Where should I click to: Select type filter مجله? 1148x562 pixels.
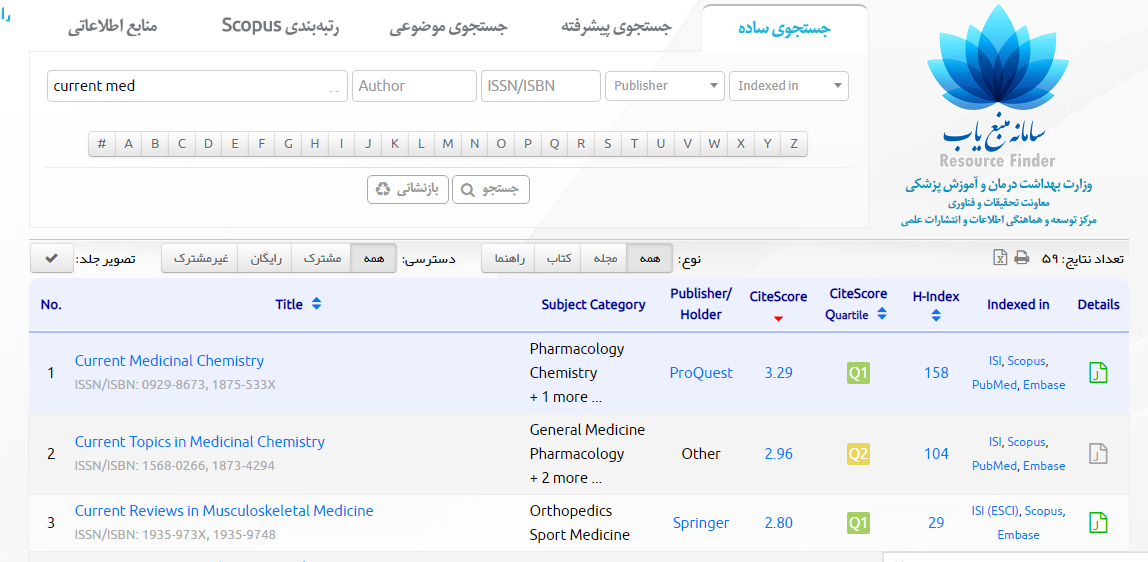(x=604, y=258)
